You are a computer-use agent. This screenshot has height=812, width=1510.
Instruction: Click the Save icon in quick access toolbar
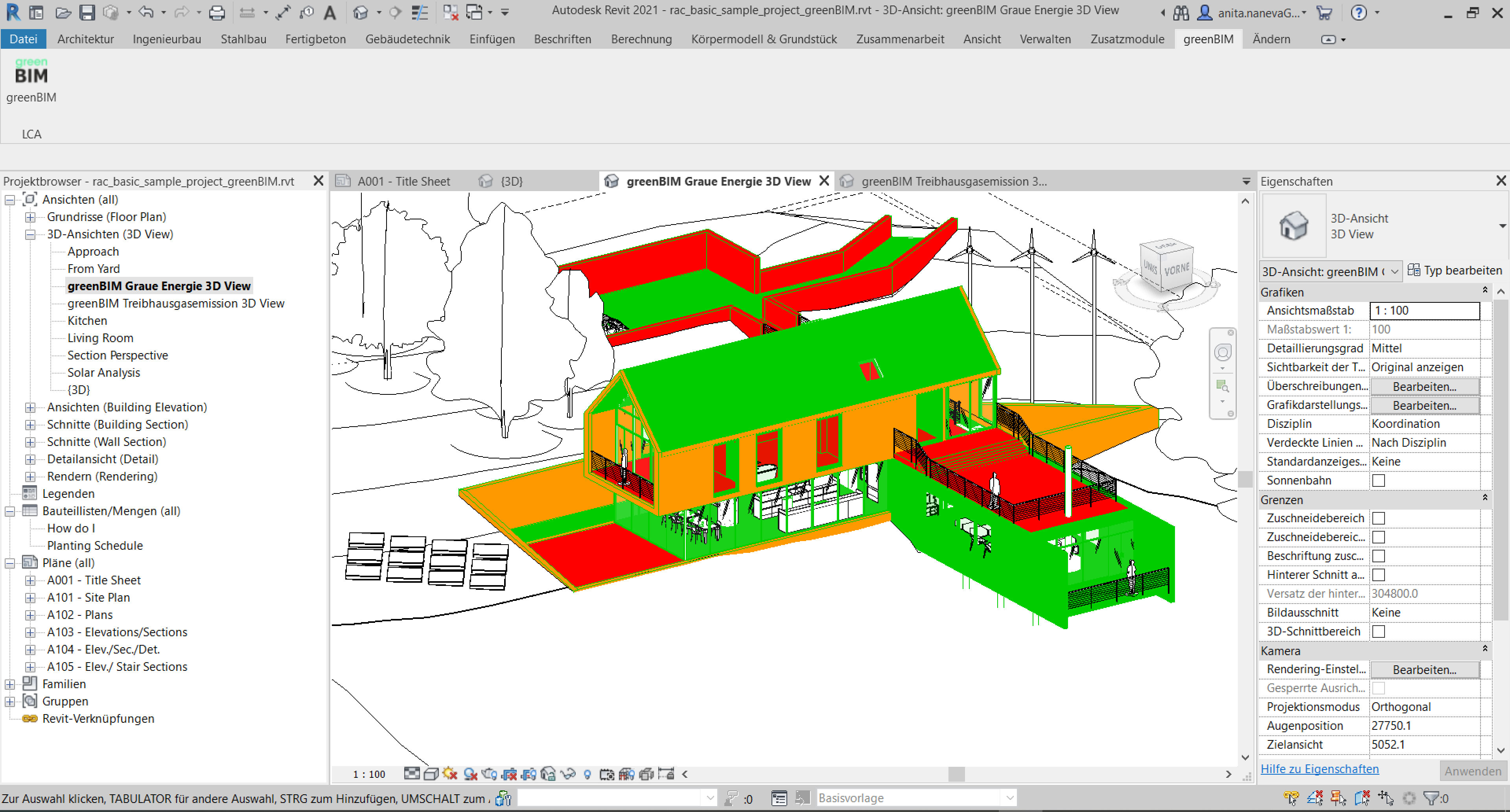(87, 12)
